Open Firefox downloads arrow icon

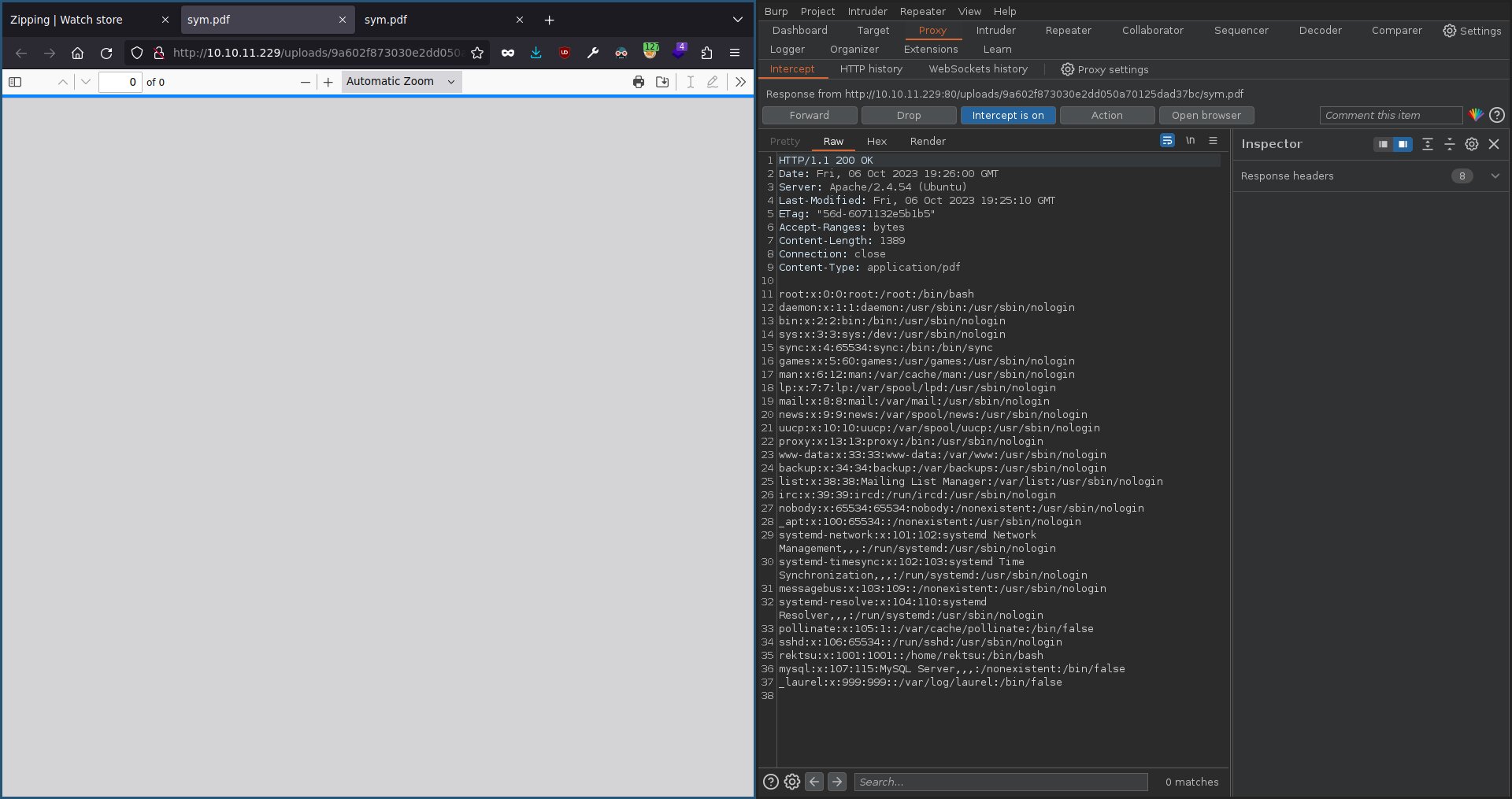536,53
